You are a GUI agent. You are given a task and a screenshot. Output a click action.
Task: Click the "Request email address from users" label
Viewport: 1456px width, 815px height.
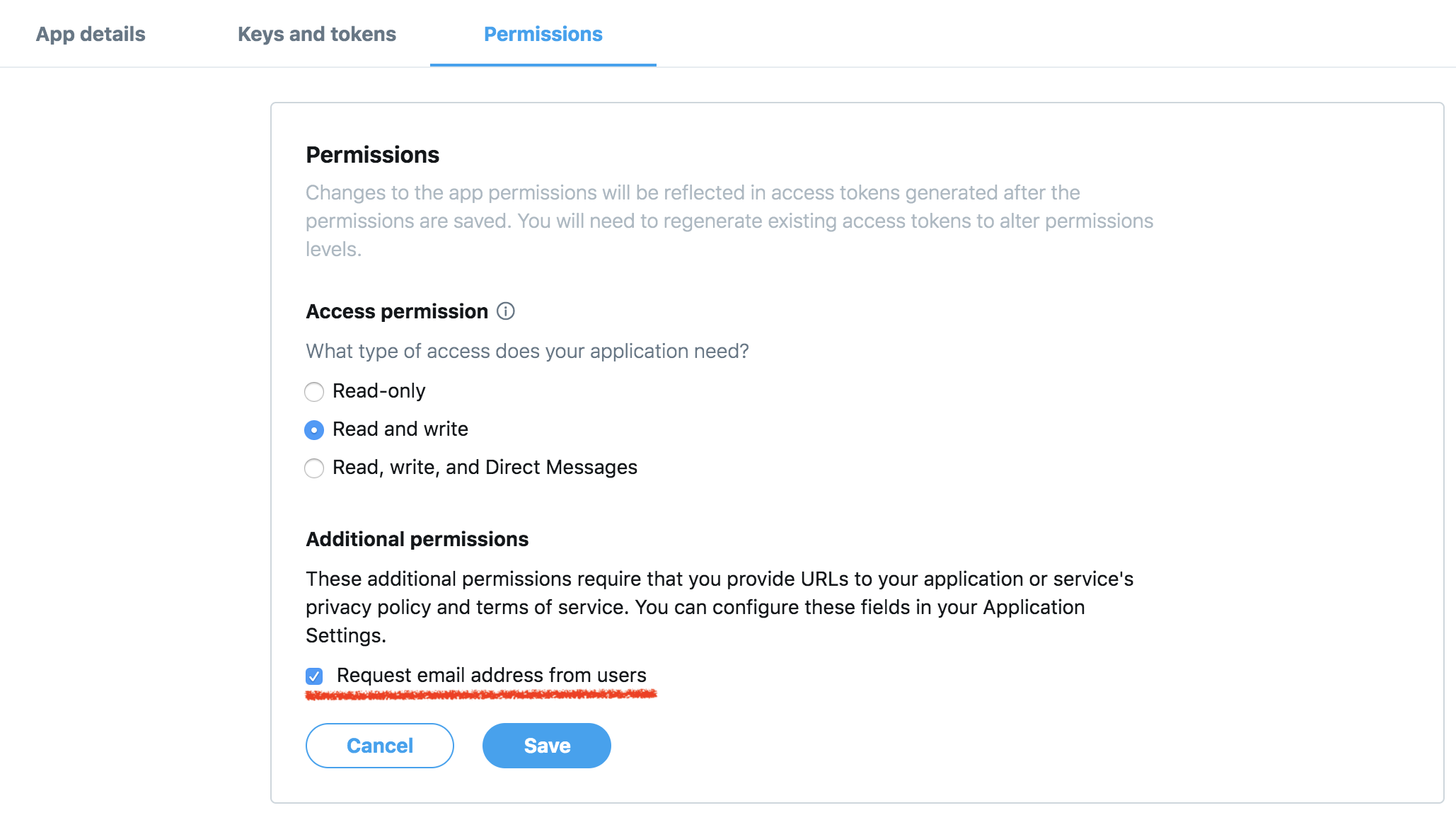tap(492, 675)
